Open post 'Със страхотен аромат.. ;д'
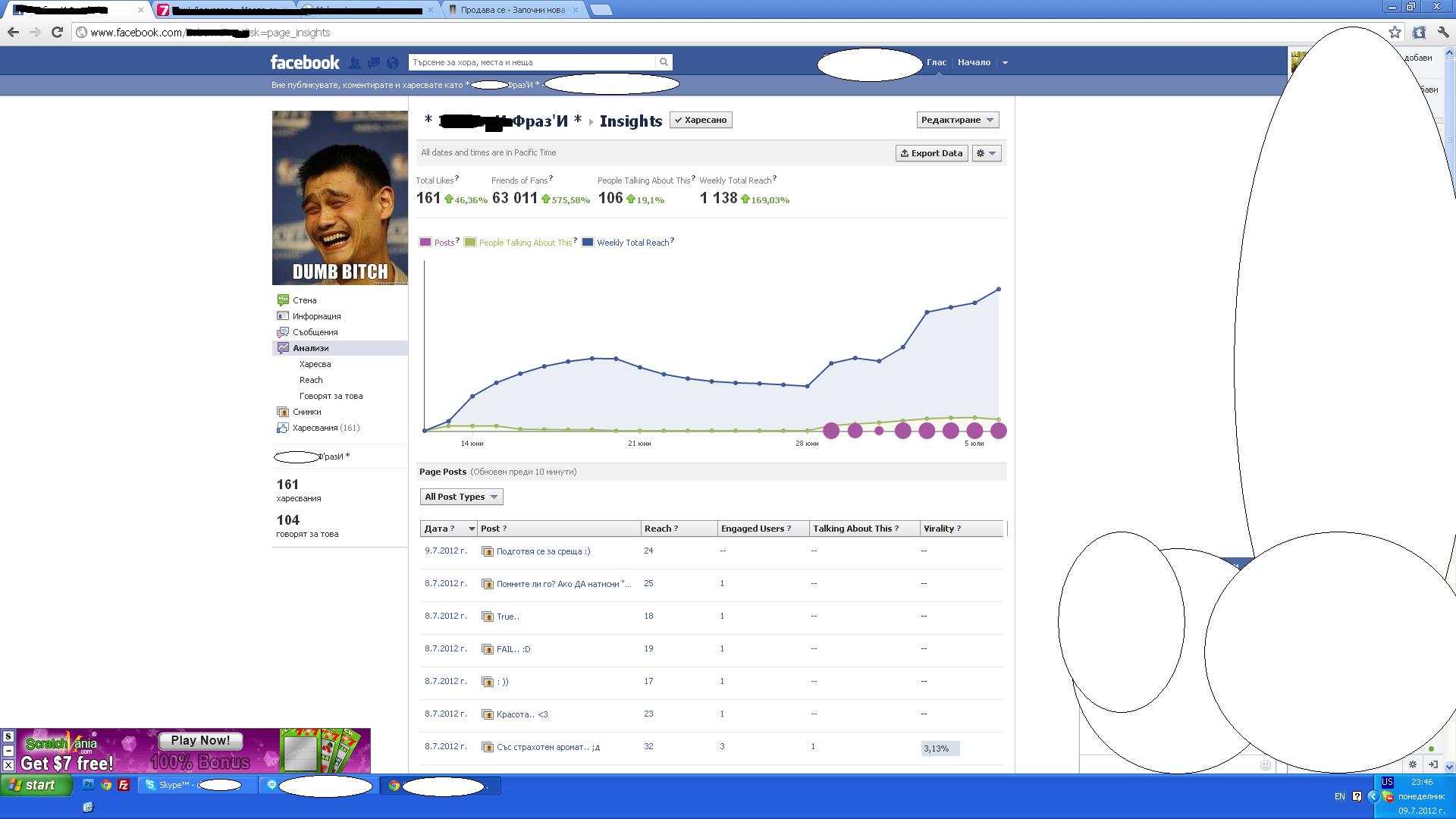The image size is (1456, 819). click(548, 747)
